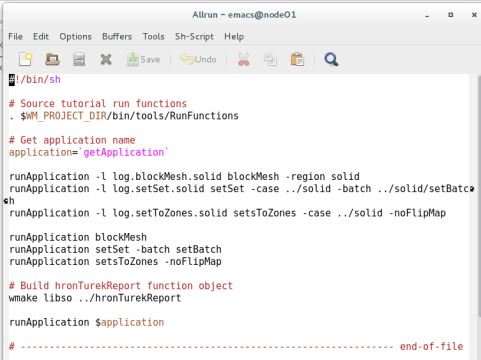The image size is (481, 360).
Task: Undo the last change
Action: [x=198, y=60]
